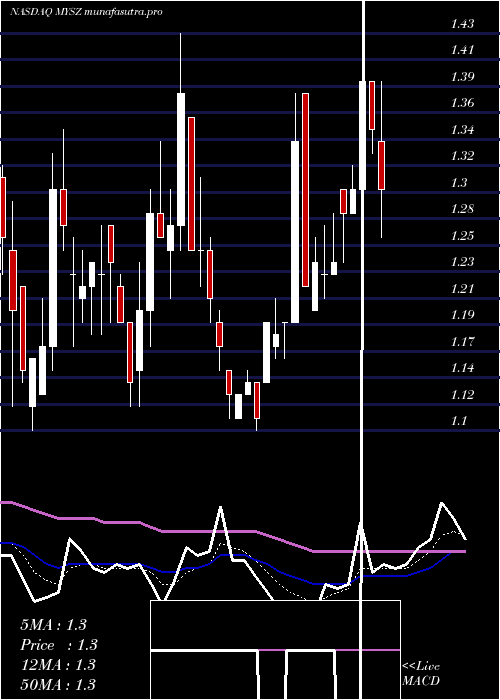Click the 1.43 price axis label
Screen dimensions: 500x700
pos(462,24)
